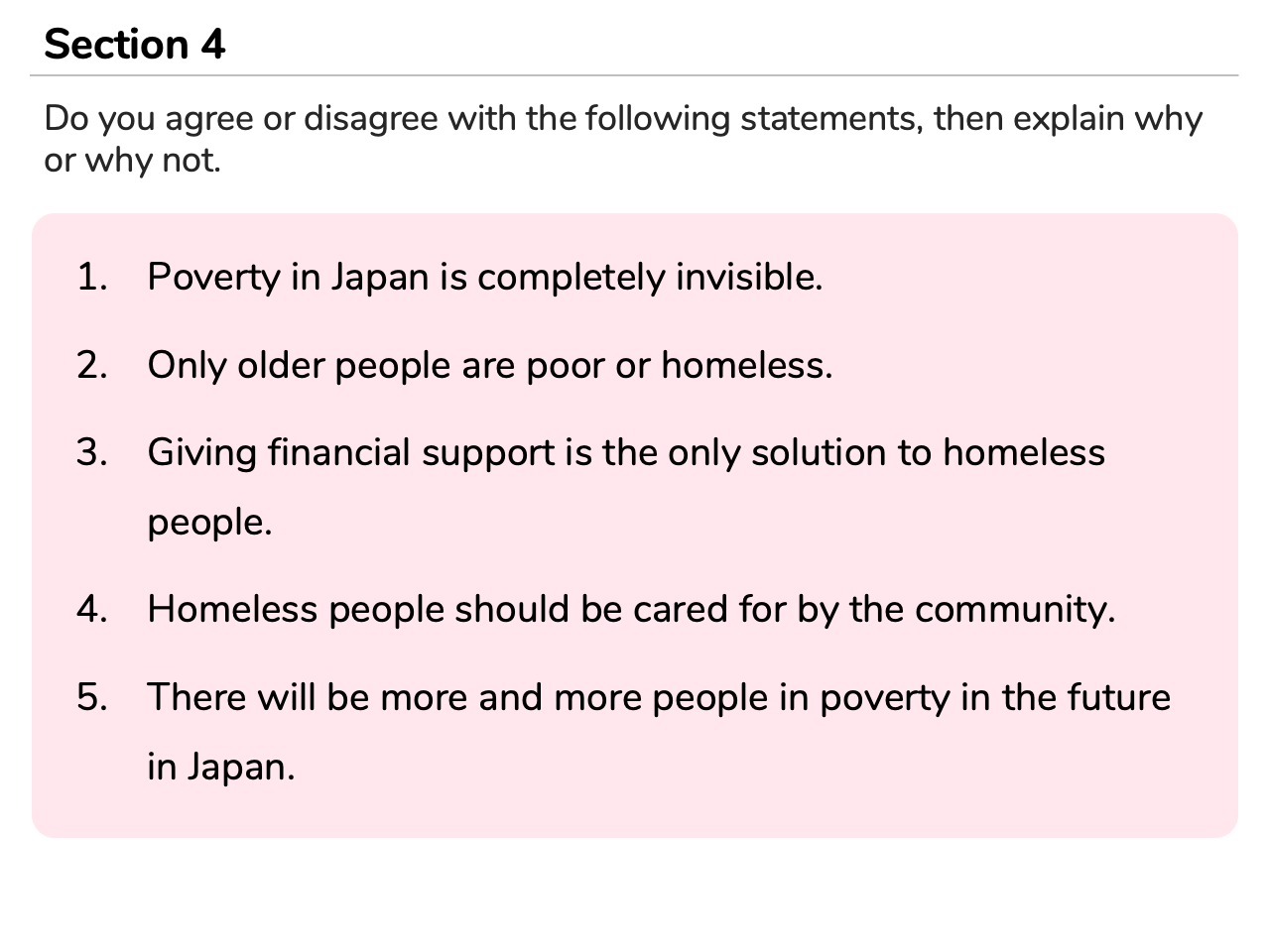Click 'or why not.' in the instructions

(132, 160)
